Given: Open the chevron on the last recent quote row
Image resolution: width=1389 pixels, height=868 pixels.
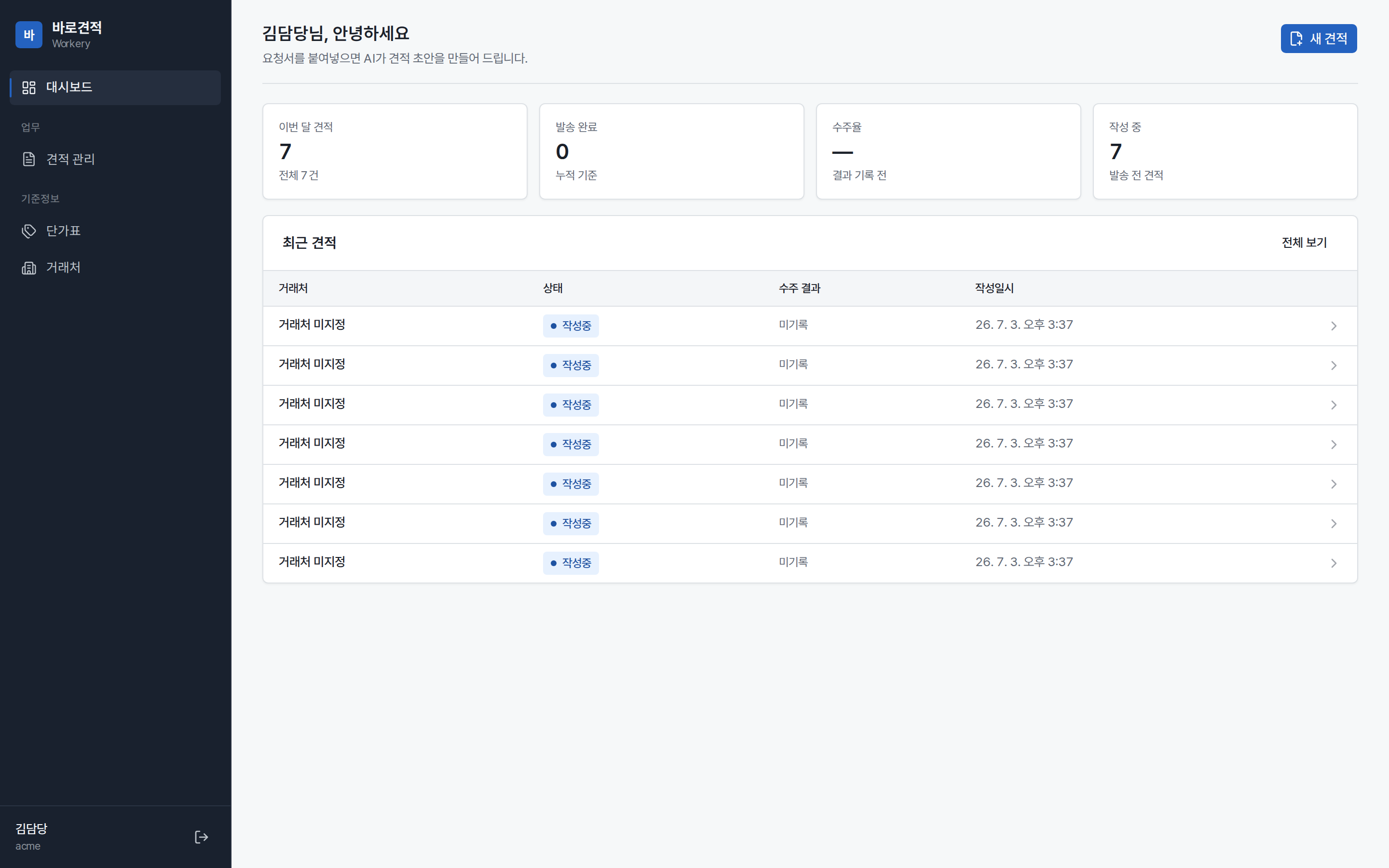Looking at the screenshot, I should (1334, 563).
